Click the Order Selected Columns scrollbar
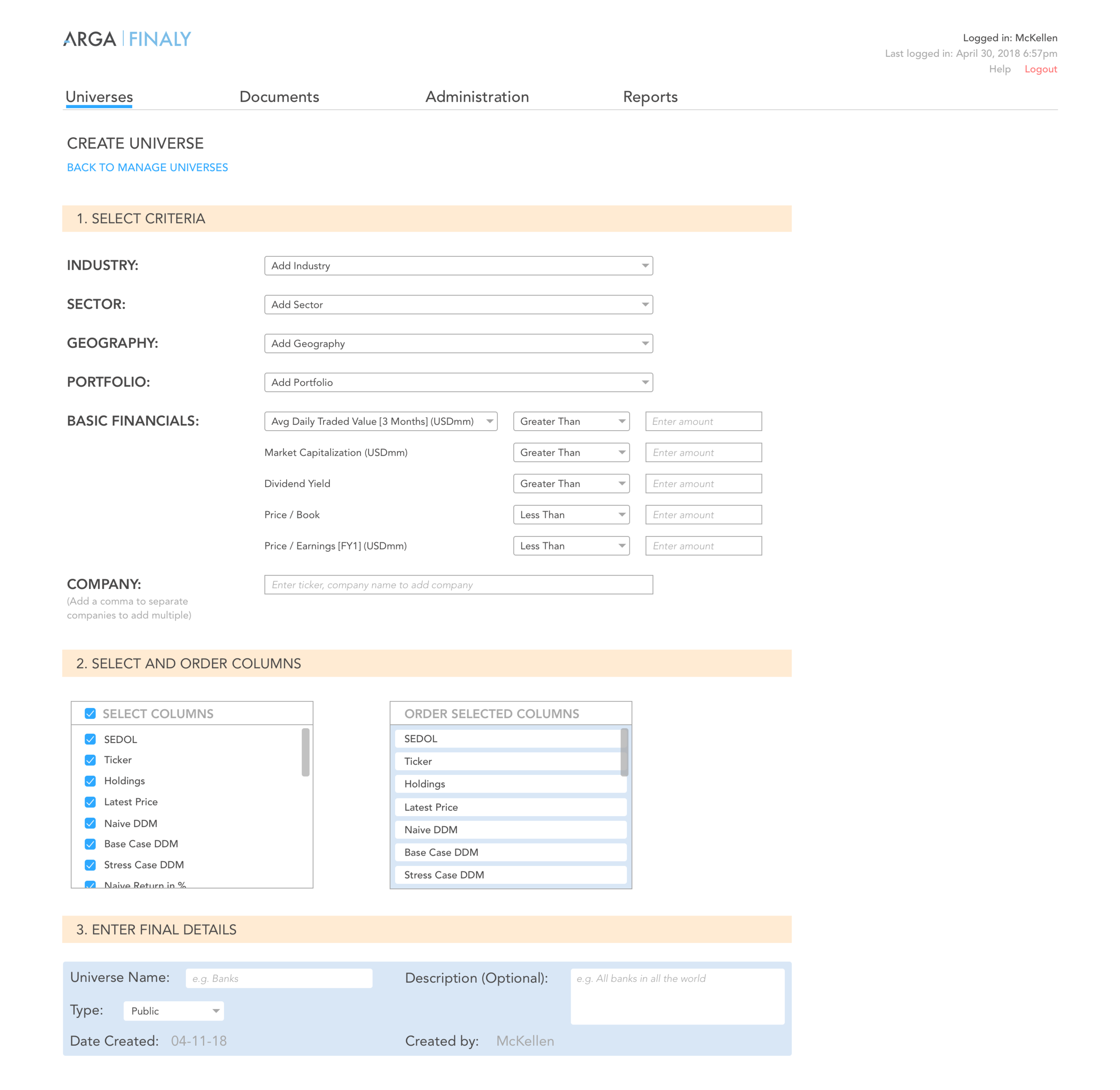1120x1090 pixels. pyautogui.click(x=625, y=752)
